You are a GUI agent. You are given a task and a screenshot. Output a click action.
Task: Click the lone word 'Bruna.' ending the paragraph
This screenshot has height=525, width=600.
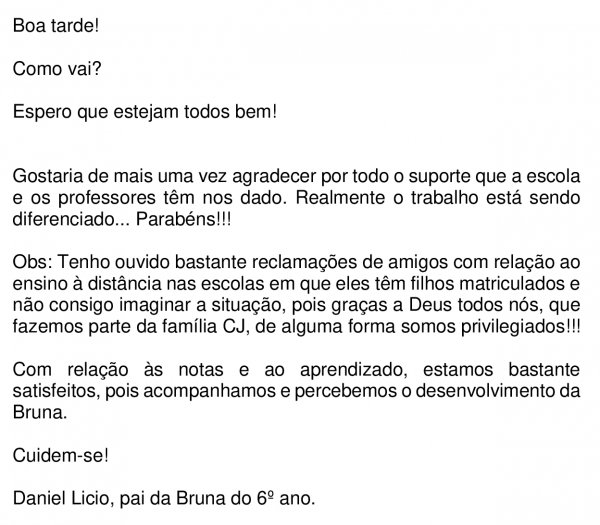pyautogui.click(x=40, y=412)
